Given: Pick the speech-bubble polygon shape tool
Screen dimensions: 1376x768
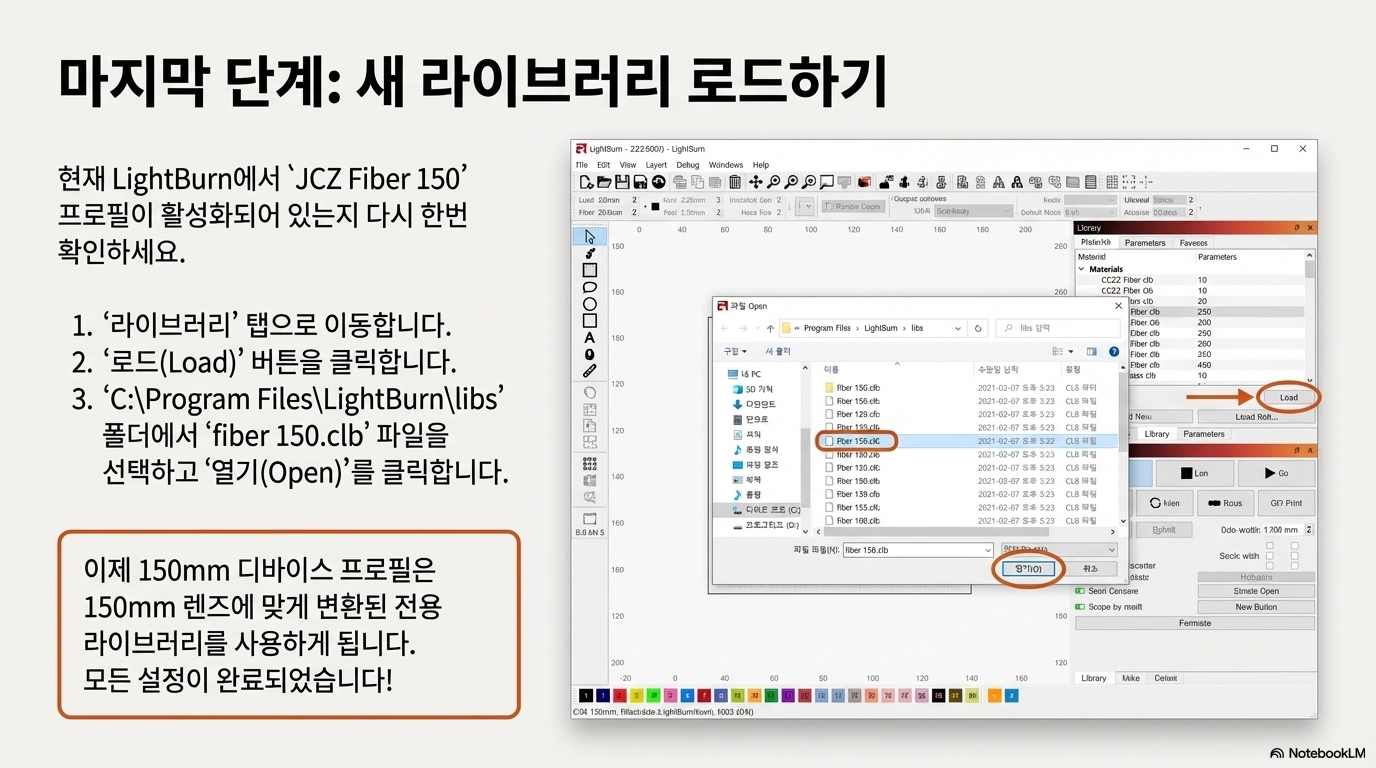Looking at the screenshot, I should tap(589, 287).
